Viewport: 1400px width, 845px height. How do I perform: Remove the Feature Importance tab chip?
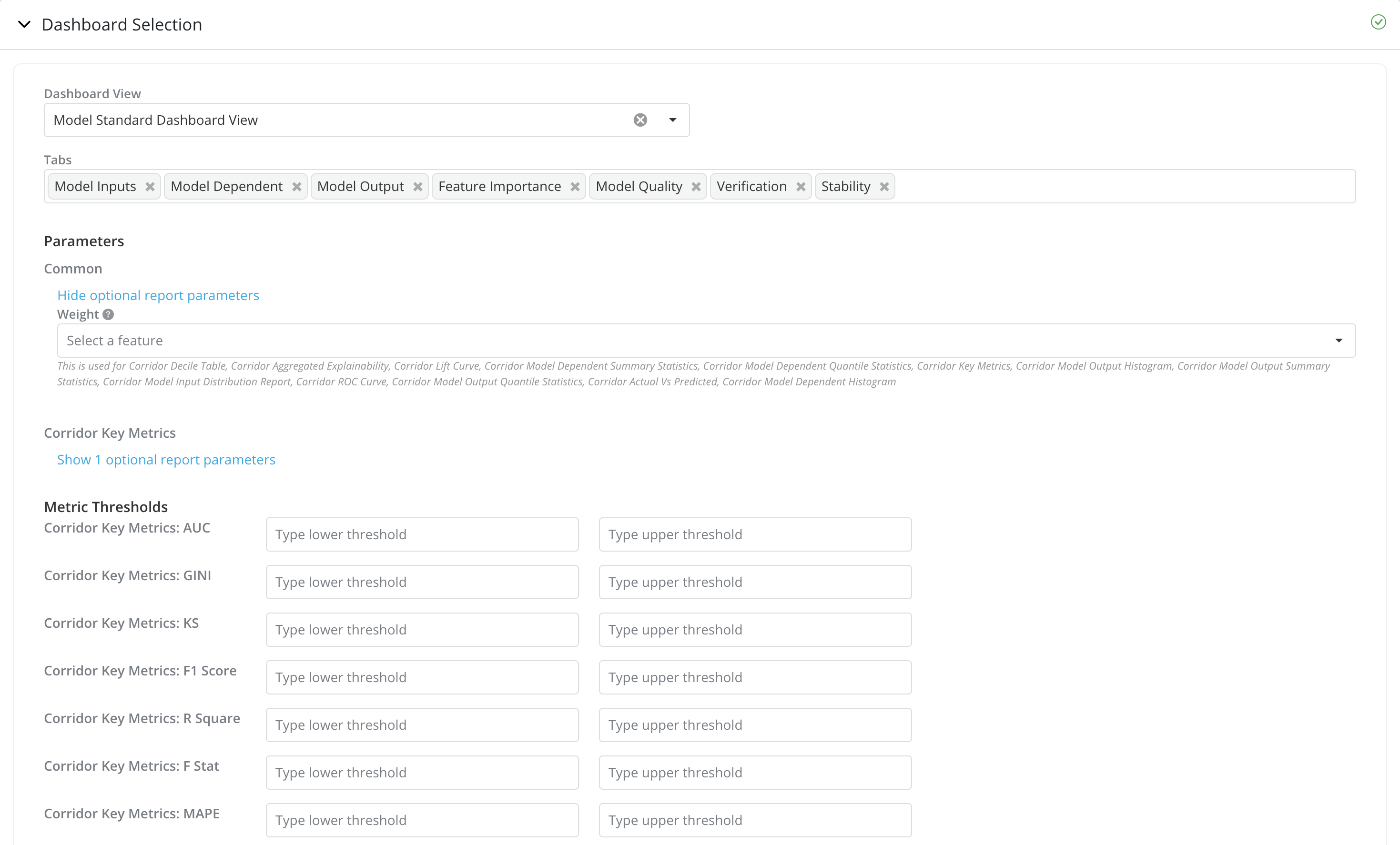pos(575,187)
